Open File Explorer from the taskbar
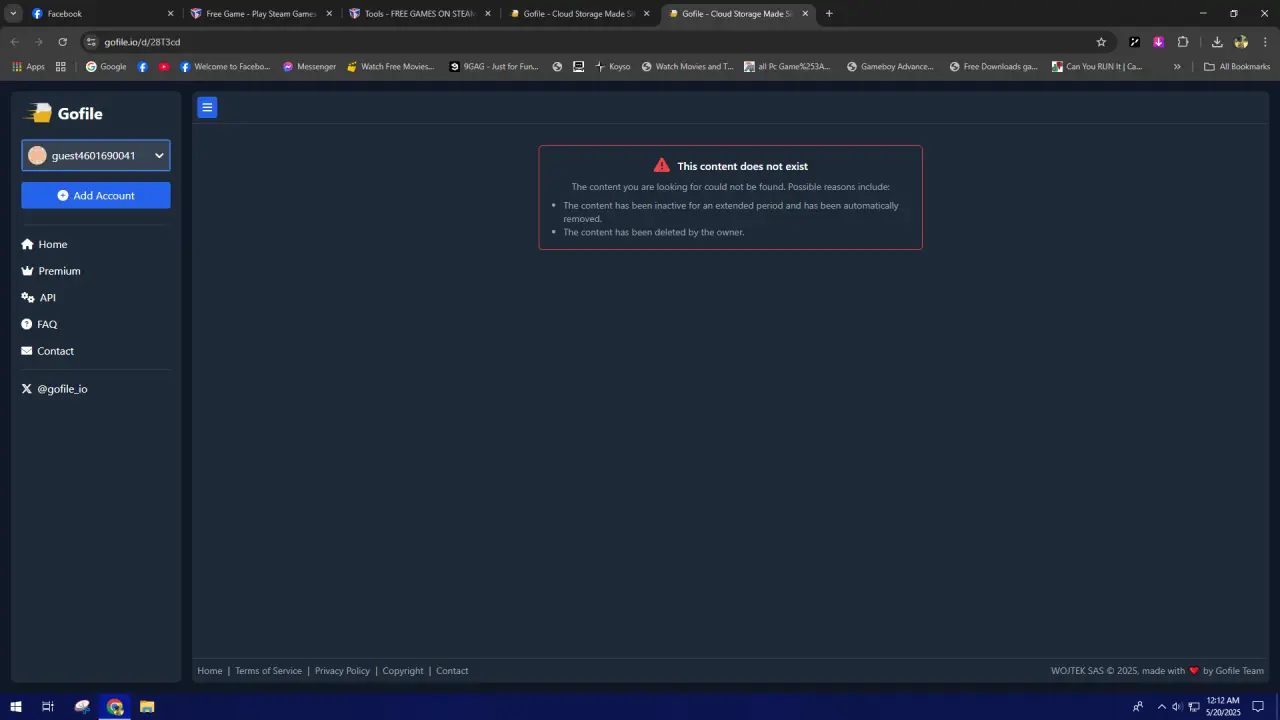Image resolution: width=1280 pixels, height=720 pixels. [147, 706]
